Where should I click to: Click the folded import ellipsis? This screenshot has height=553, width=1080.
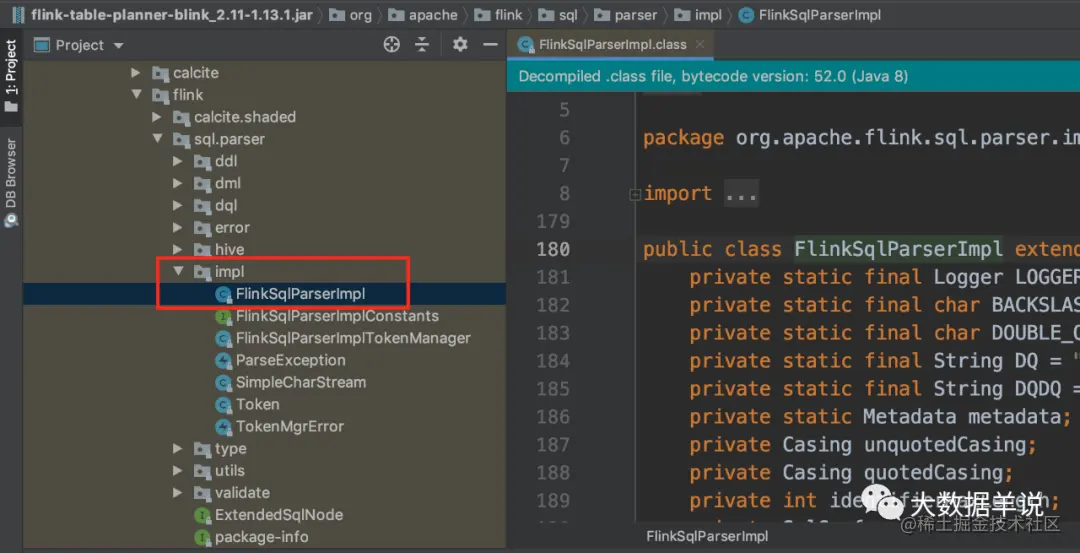[741, 194]
